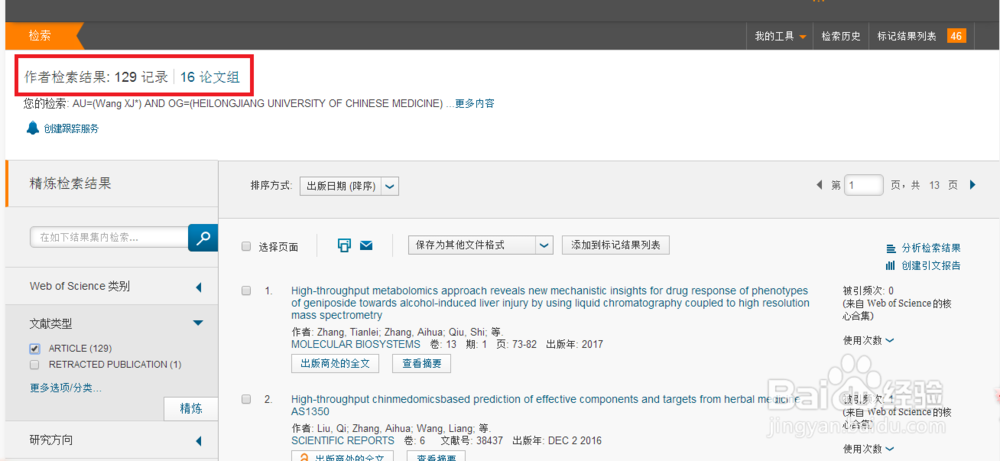Open the 出版日期 (降序) sort dropdown
Viewport: 1000px width, 461px height.
point(349,186)
